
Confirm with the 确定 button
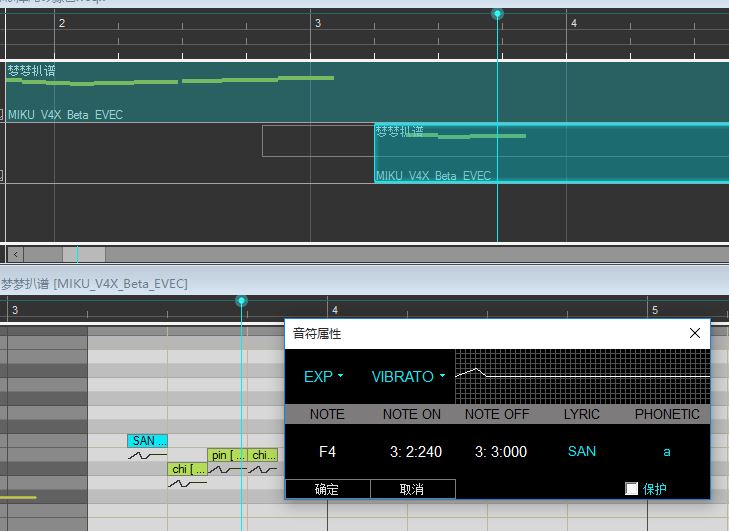pos(327,489)
